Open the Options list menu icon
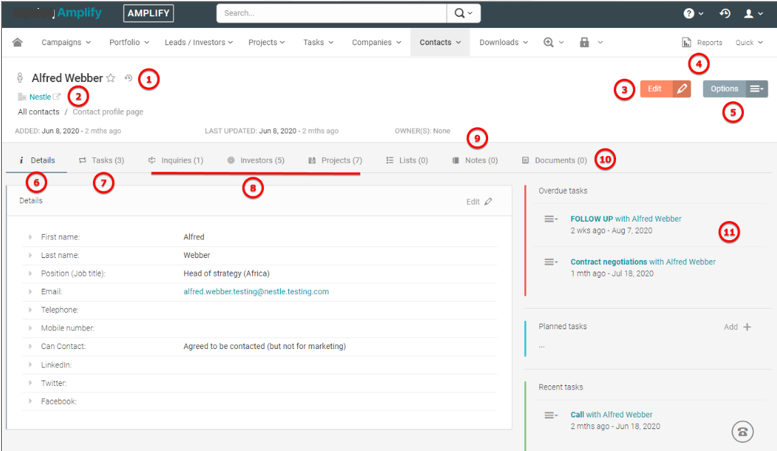The height and width of the screenshot is (451, 777). (756, 89)
